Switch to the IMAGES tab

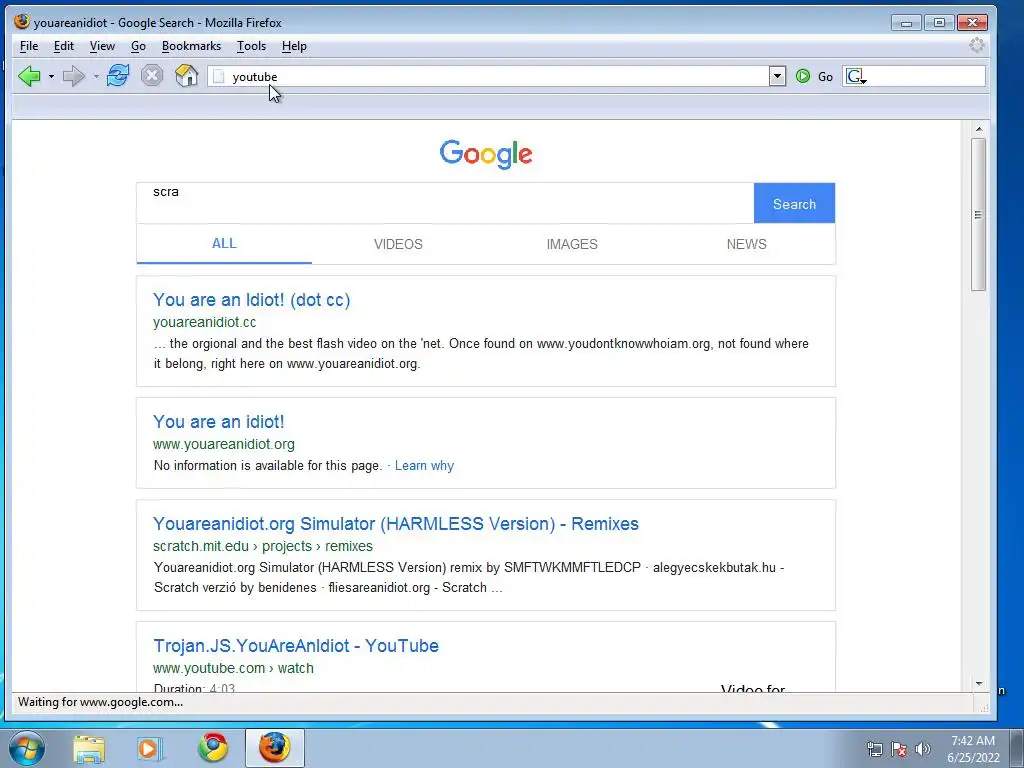pyautogui.click(x=572, y=244)
